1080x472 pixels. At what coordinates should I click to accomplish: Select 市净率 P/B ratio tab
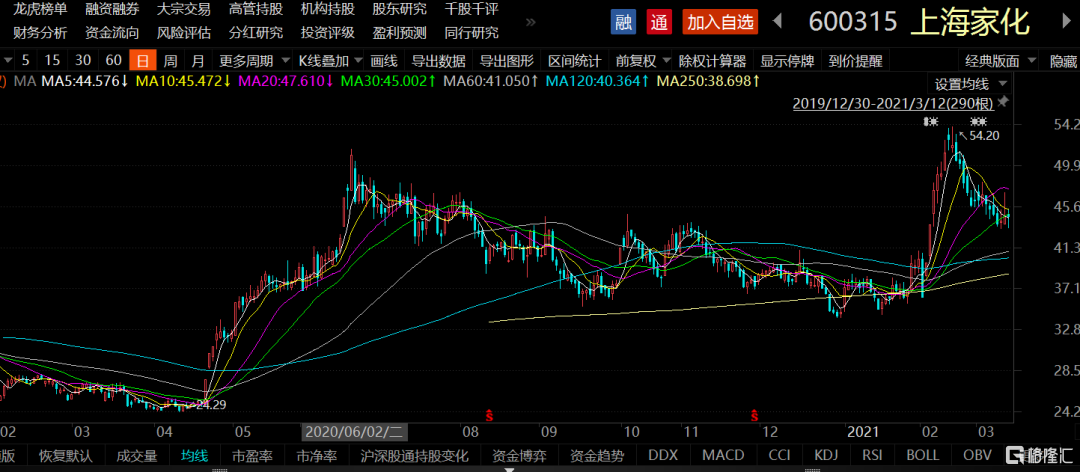pyautogui.click(x=317, y=455)
